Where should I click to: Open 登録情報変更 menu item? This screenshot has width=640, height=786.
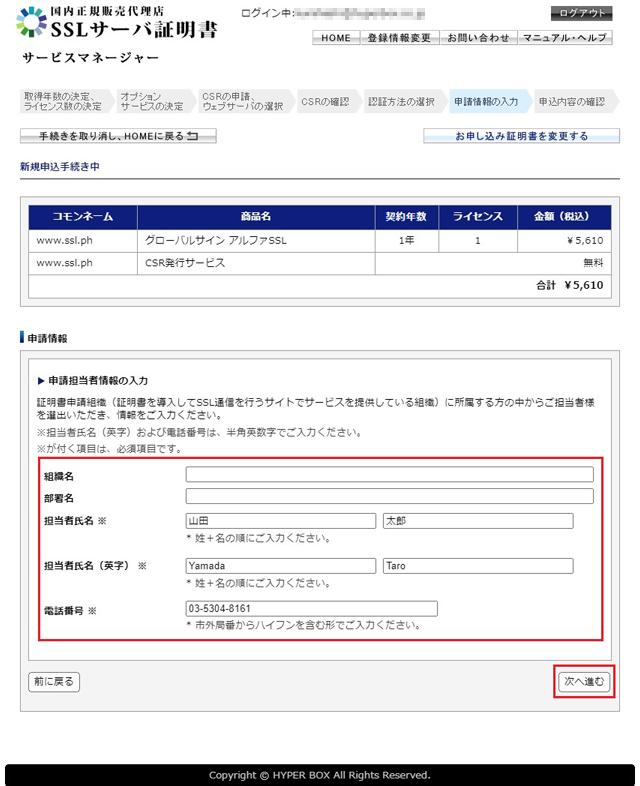tap(399, 38)
